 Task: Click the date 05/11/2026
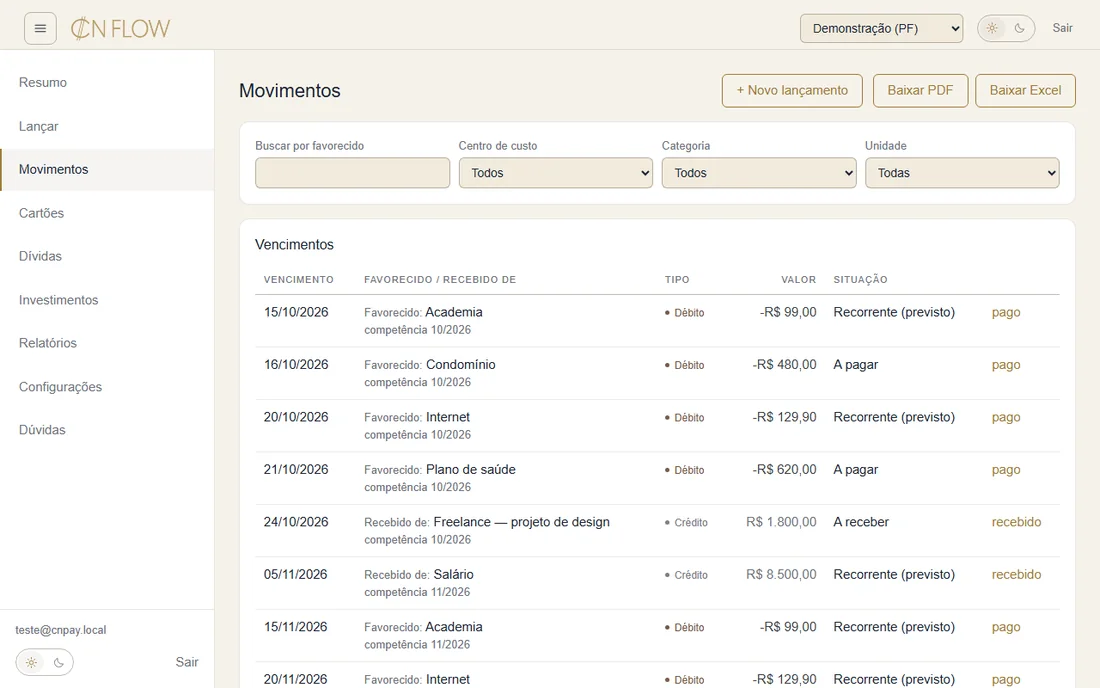(295, 574)
